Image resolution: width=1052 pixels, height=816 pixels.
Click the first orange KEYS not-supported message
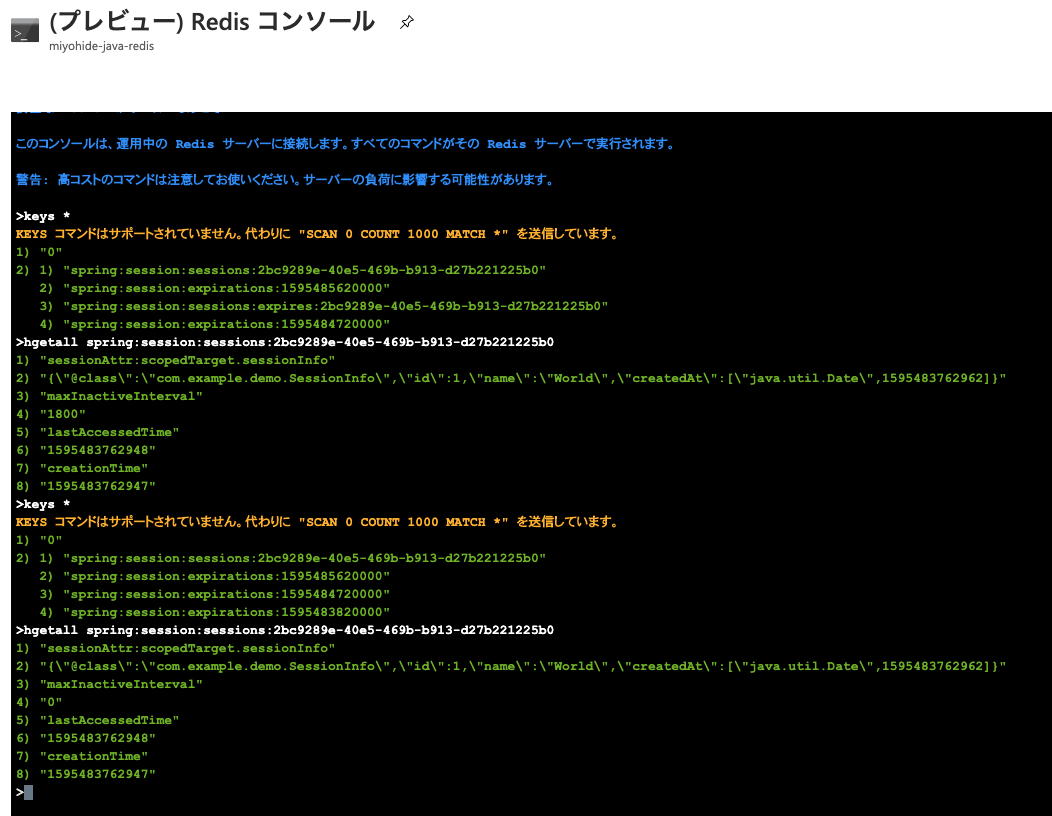click(x=317, y=234)
